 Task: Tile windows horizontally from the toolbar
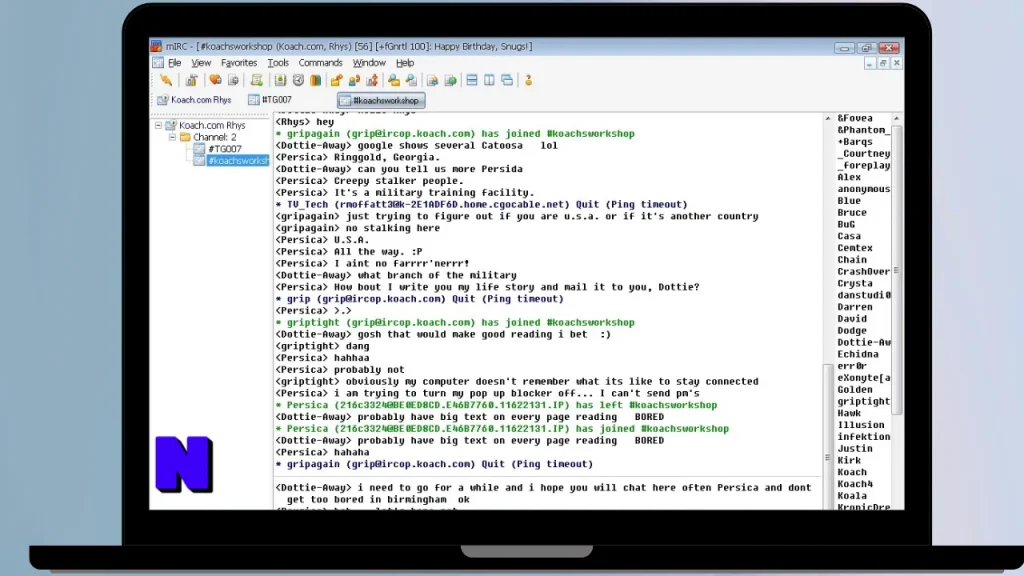pyautogui.click(x=472, y=80)
